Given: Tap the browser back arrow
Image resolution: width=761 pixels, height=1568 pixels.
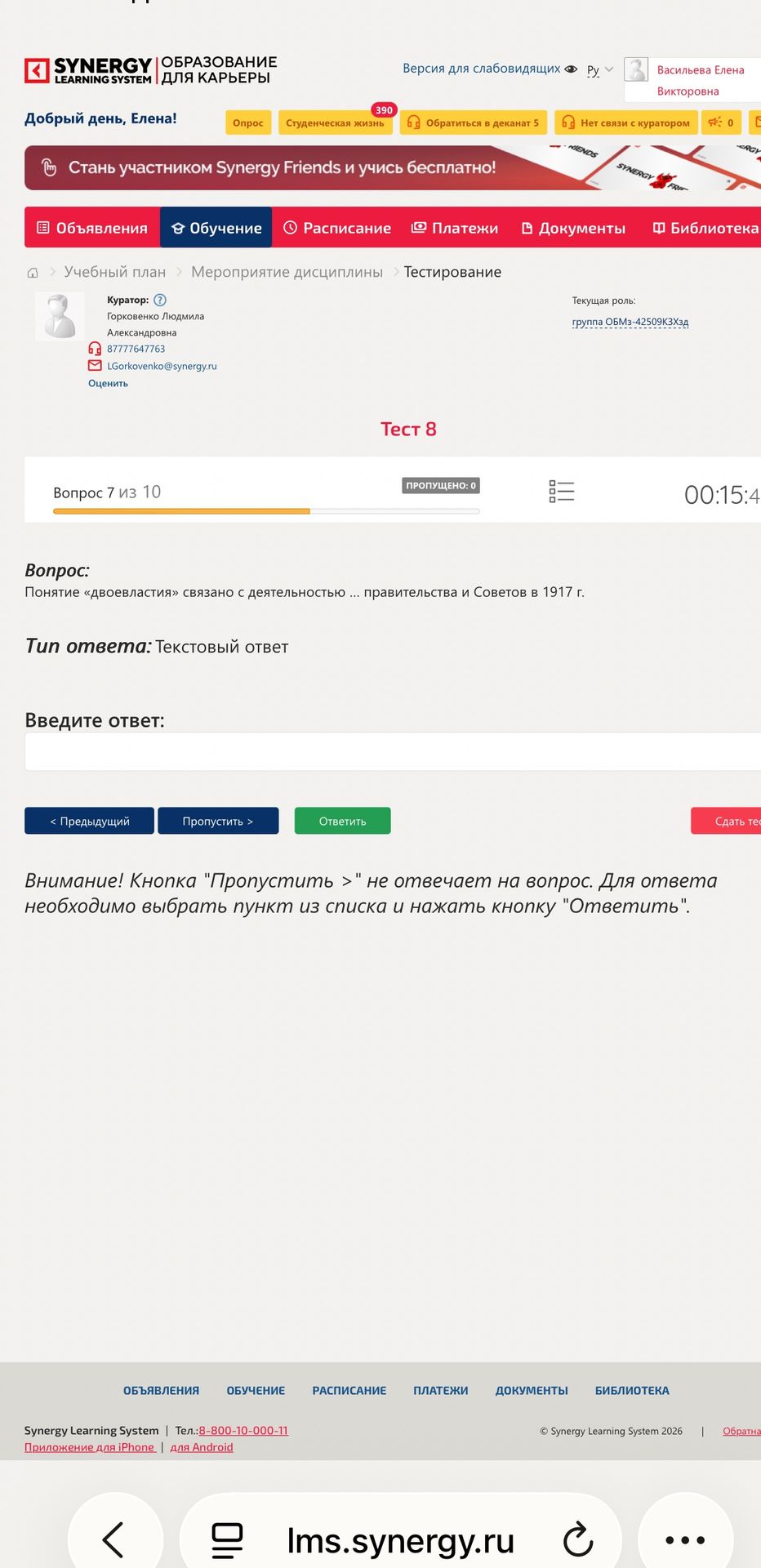Looking at the screenshot, I should (x=114, y=1540).
